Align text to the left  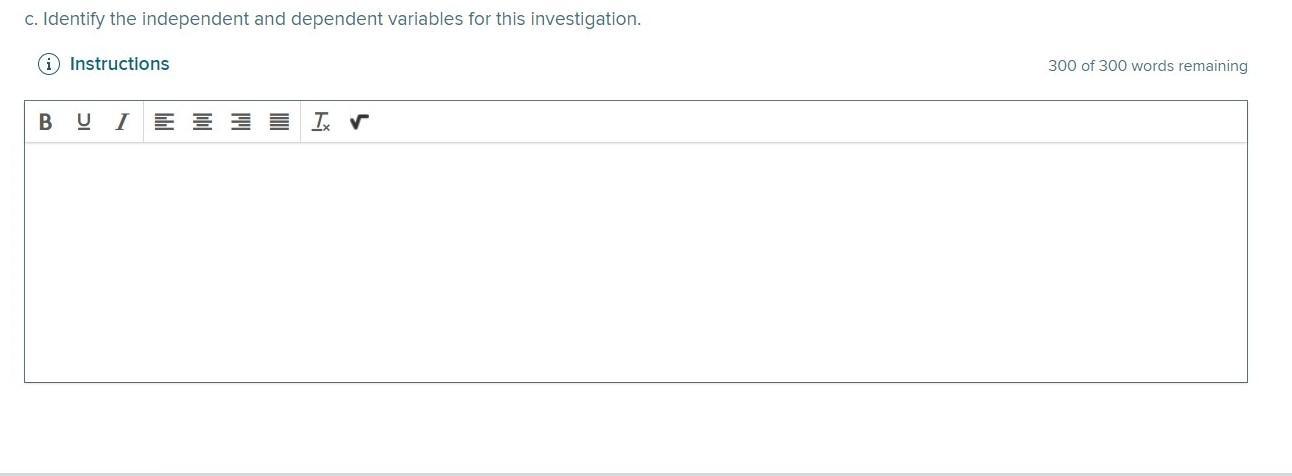tap(164, 122)
